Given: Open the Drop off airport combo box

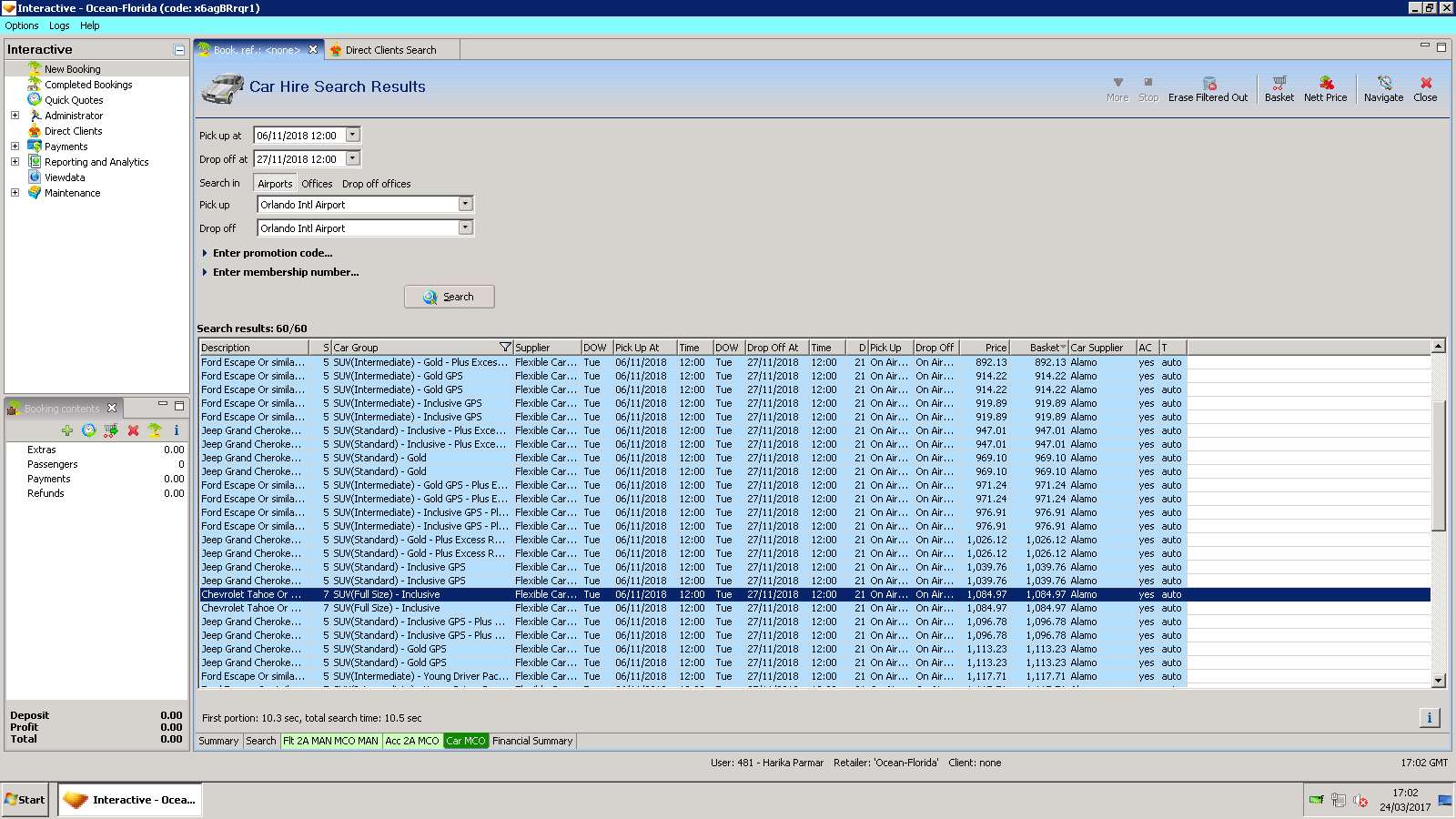Looking at the screenshot, I should (465, 228).
